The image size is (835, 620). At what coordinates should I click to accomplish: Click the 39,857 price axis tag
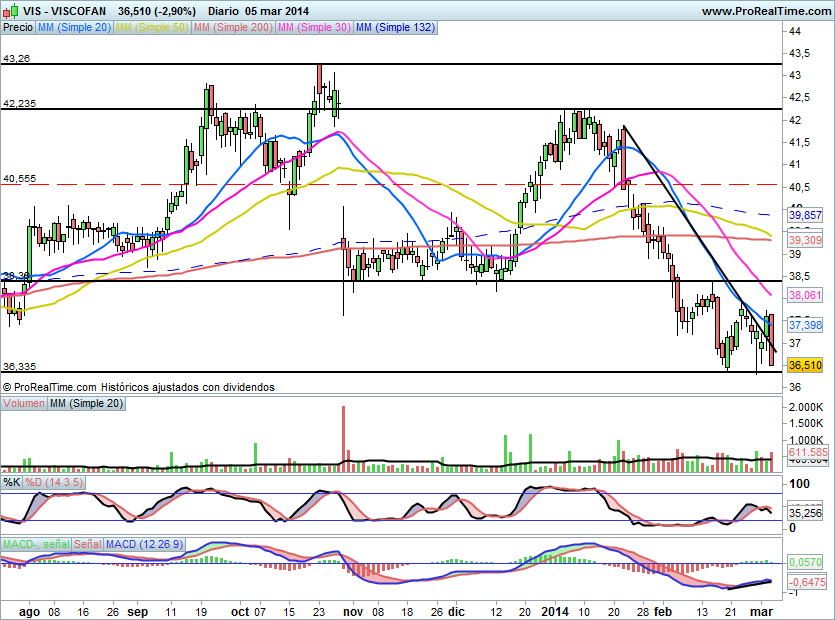pyautogui.click(x=805, y=215)
